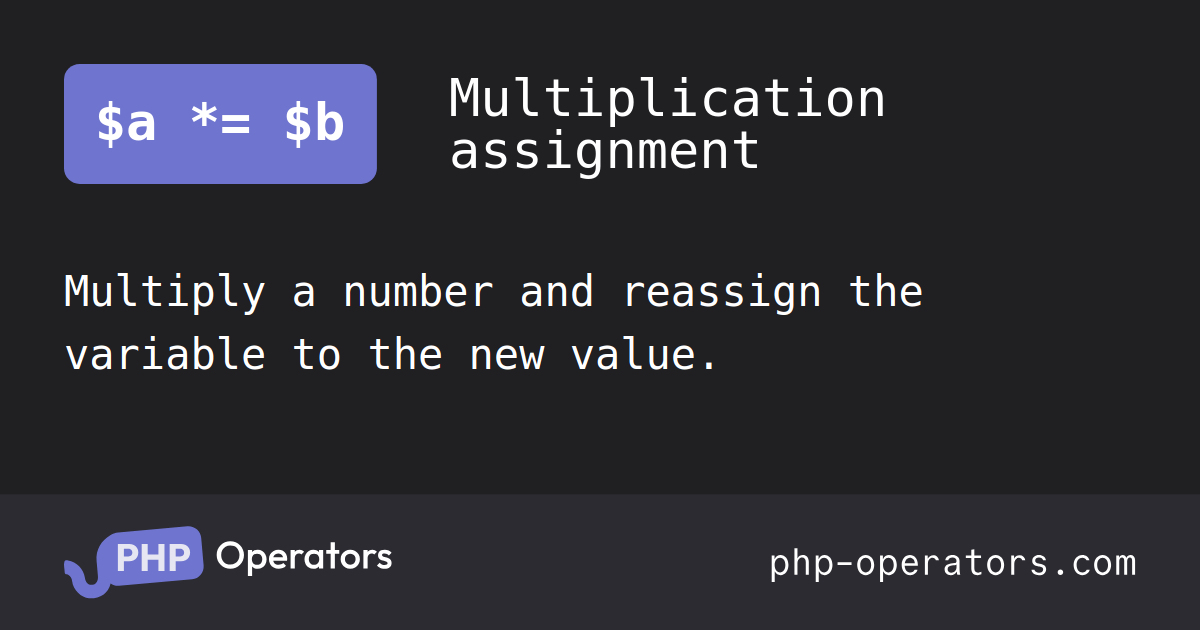
Task: Click the word "new" in the description
Action: 507,355
